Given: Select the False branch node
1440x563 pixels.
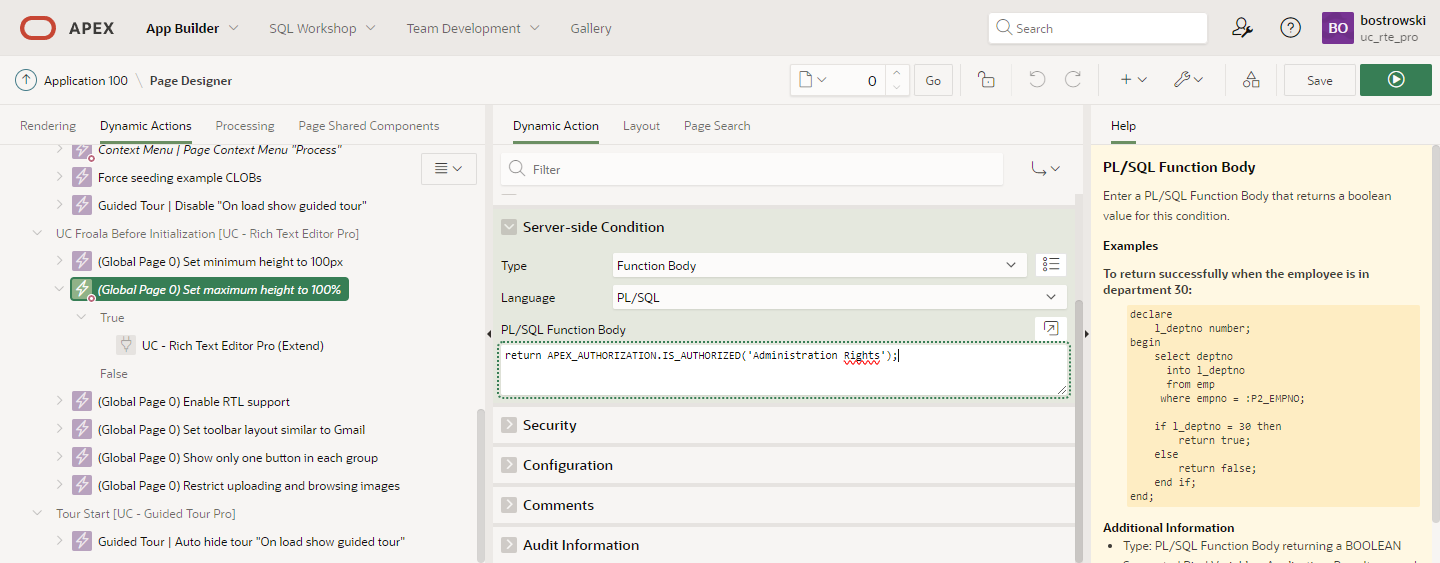Looking at the screenshot, I should click(114, 374).
